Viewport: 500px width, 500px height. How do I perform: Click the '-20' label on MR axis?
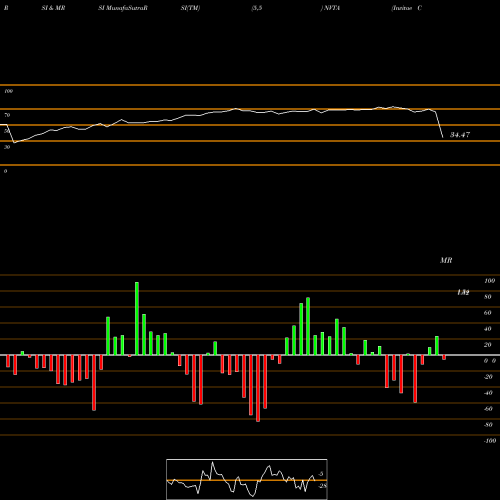click(x=488, y=377)
